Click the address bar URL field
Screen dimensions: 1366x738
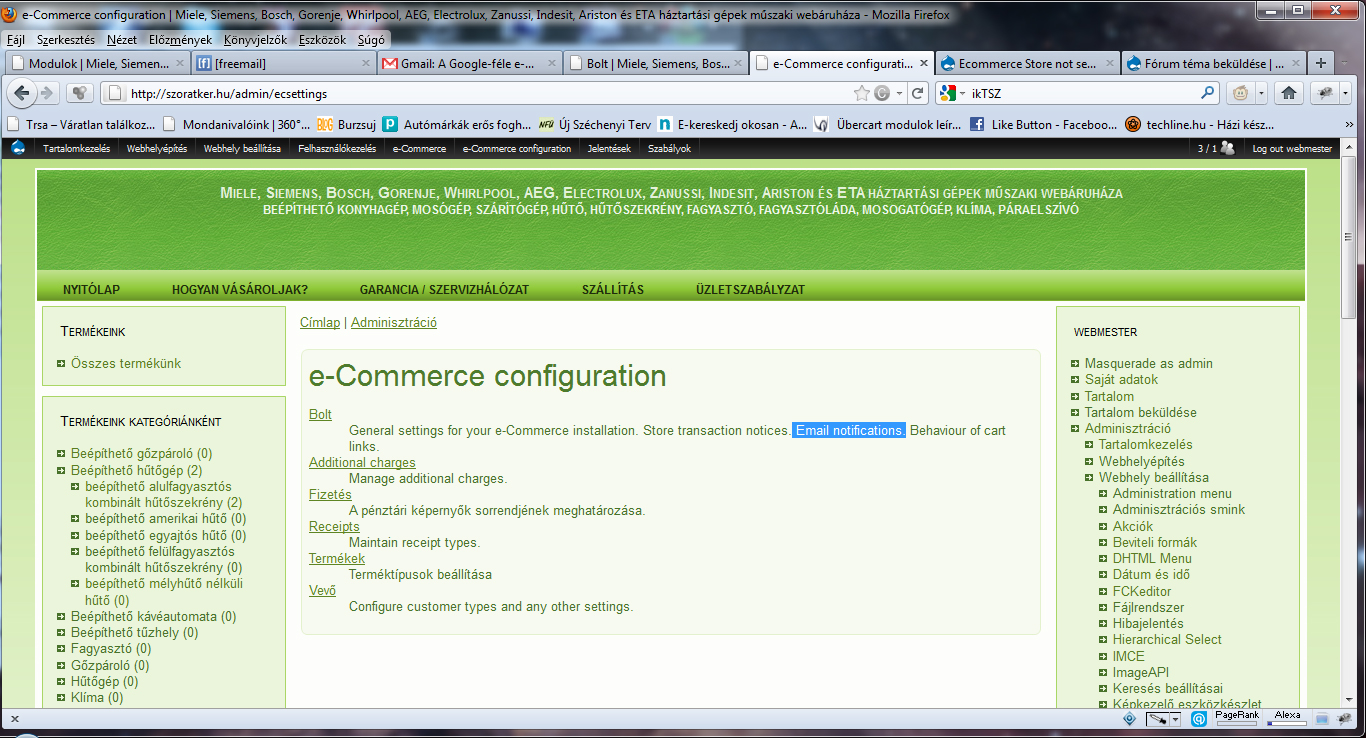[x=489, y=93]
